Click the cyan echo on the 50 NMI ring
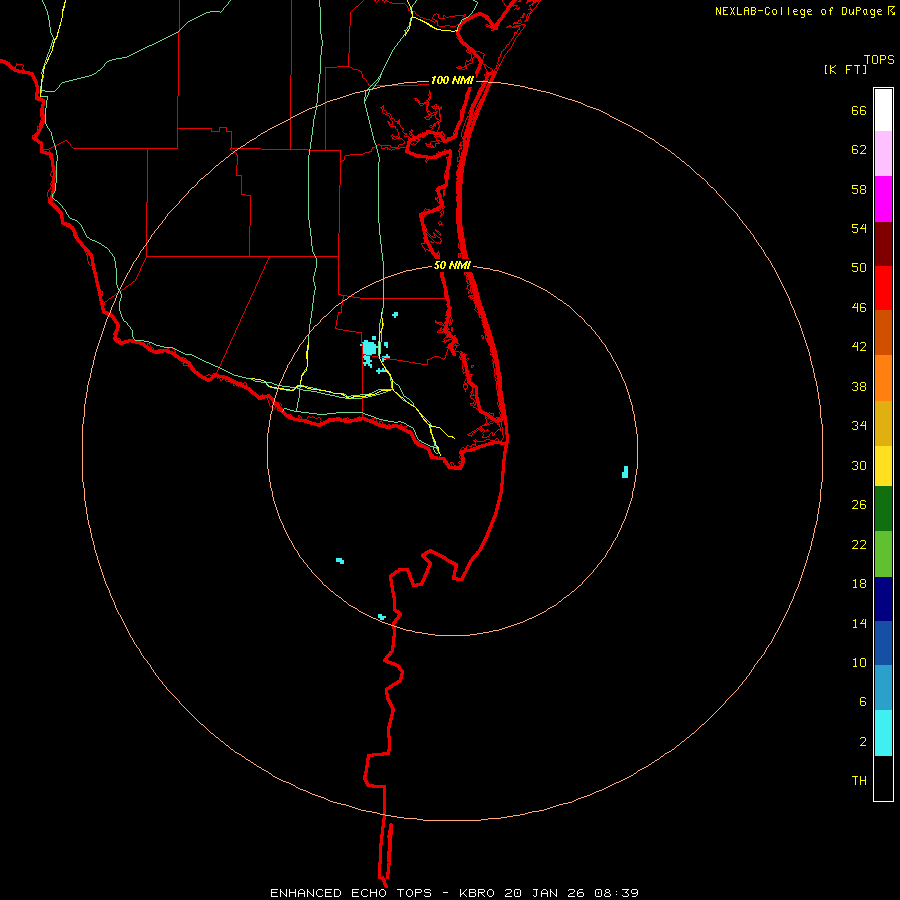The height and width of the screenshot is (900, 900). tap(382, 617)
